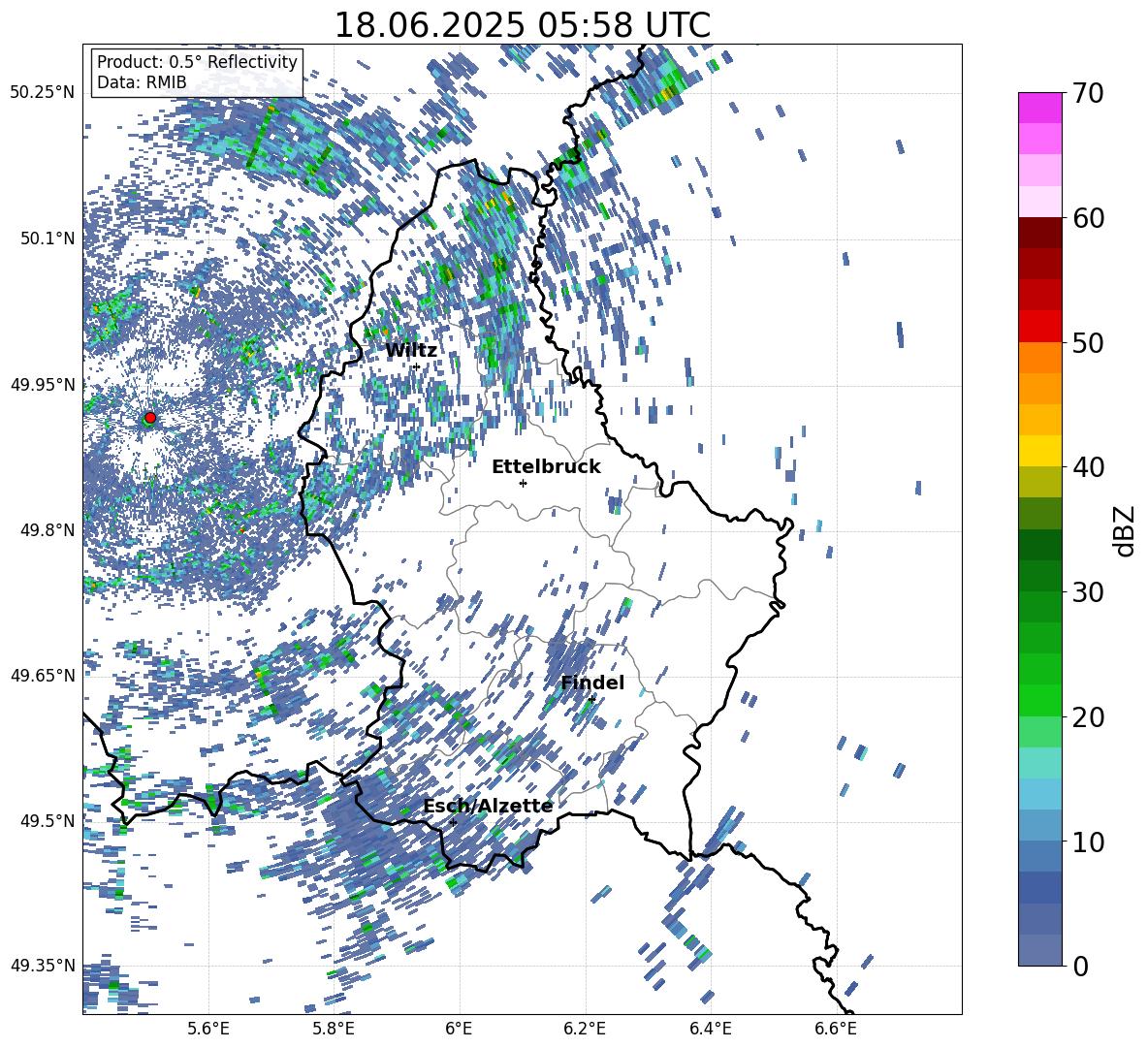Click the 6°E longitude label
The height and width of the screenshot is (1048, 1148).
click(459, 1029)
